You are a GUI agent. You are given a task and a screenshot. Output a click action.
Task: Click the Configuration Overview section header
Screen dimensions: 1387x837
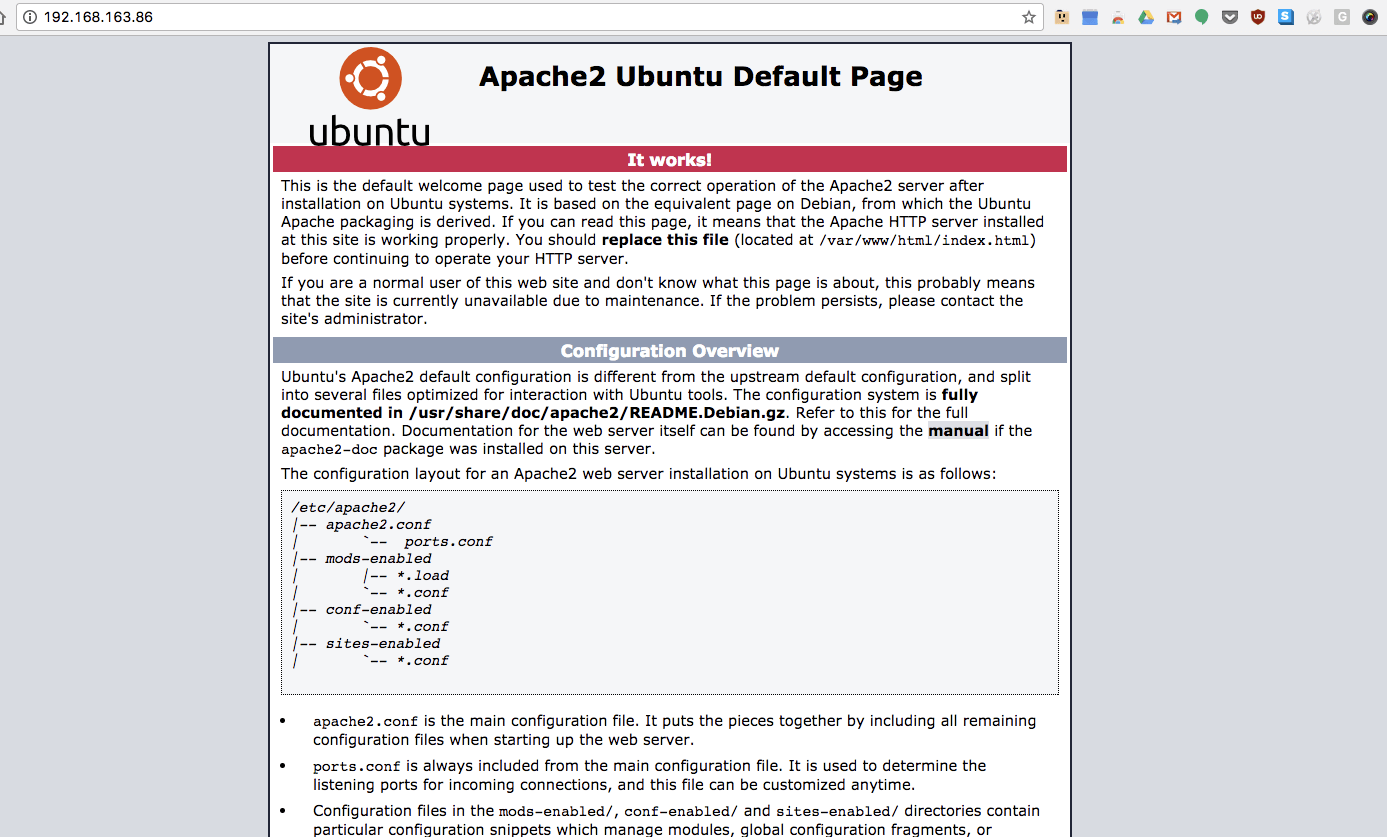[669, 351]
